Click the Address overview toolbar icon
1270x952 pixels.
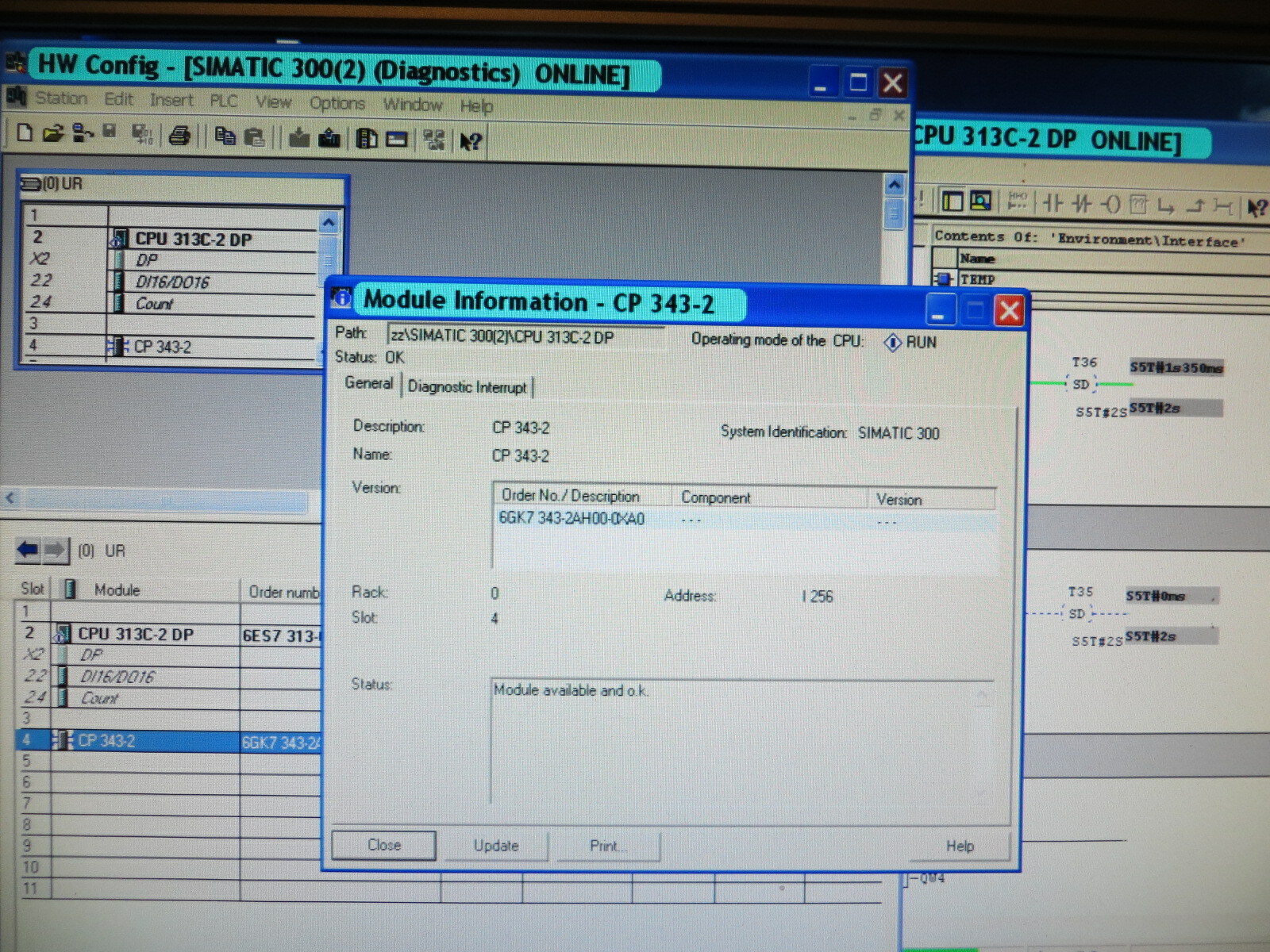[x=396, y=140]
